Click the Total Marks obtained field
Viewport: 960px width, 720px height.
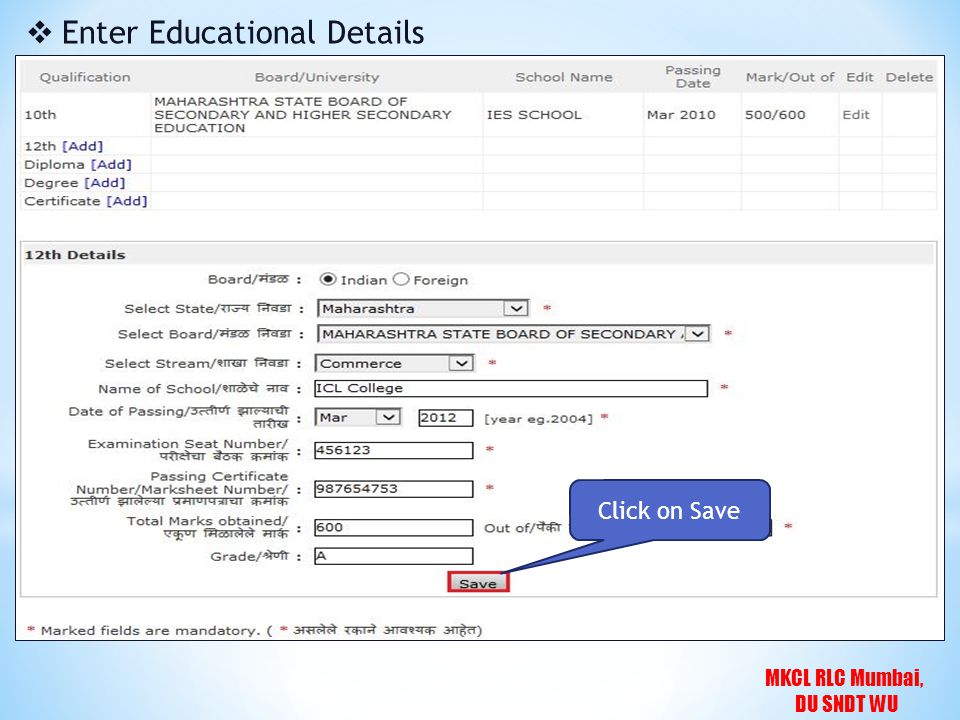click(x=394, y=527)
